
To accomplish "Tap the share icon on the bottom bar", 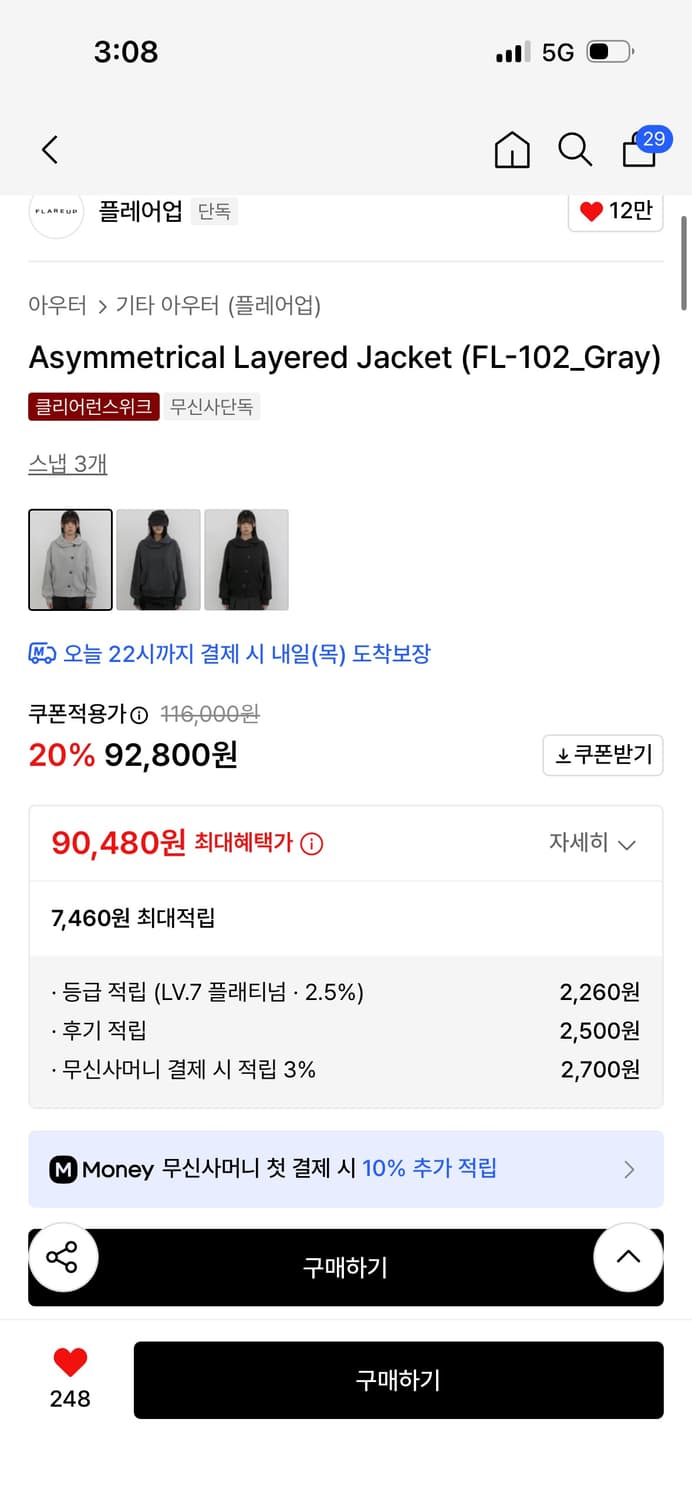I will [x=63, y=1257].
